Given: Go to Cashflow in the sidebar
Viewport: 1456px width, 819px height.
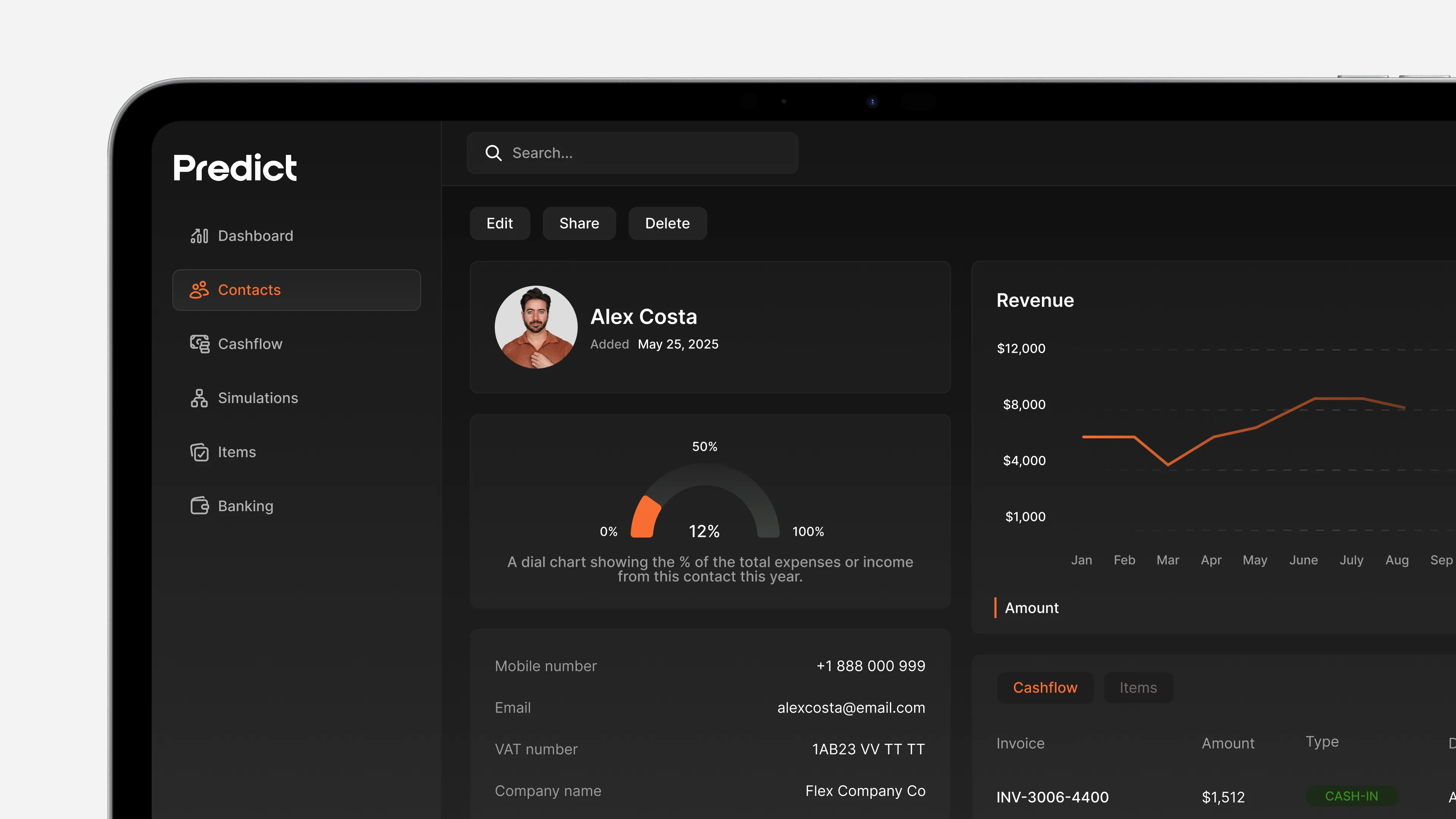Looking at the screenshot, I should [297, 344].
